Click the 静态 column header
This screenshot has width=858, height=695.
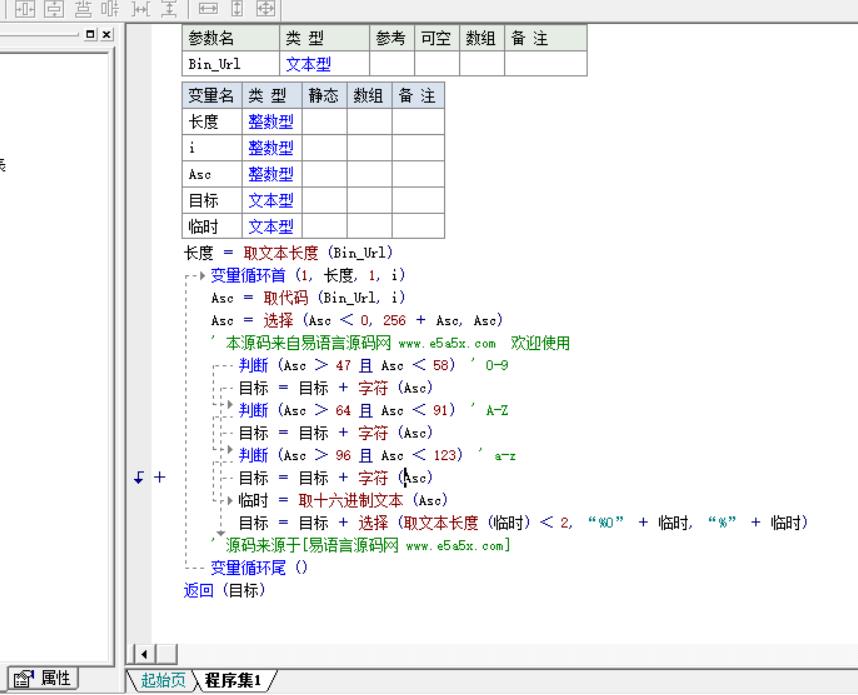click(324, 96)
